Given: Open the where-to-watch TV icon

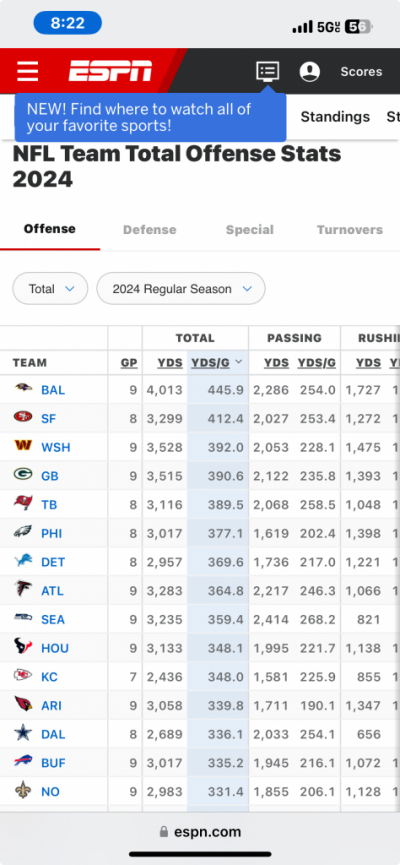Looking at the screenshot, I should (x=268, y=71).
